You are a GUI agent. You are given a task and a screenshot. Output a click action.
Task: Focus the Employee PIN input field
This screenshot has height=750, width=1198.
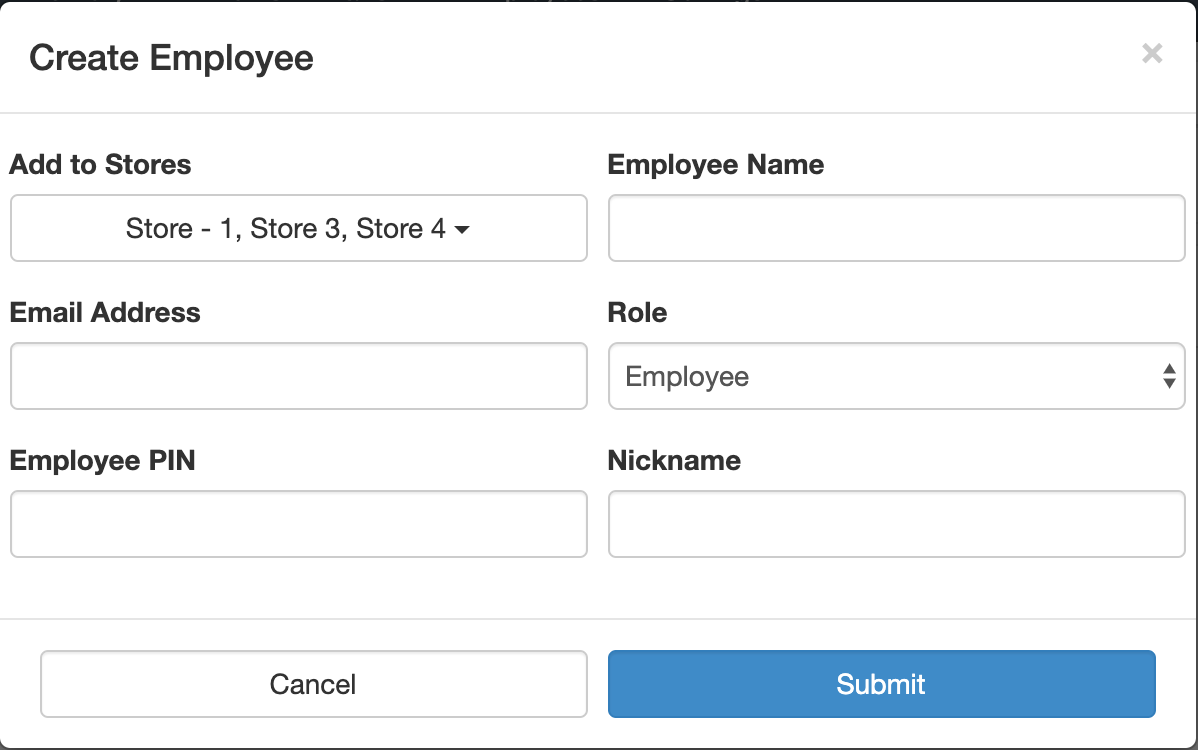click(299, 524)
